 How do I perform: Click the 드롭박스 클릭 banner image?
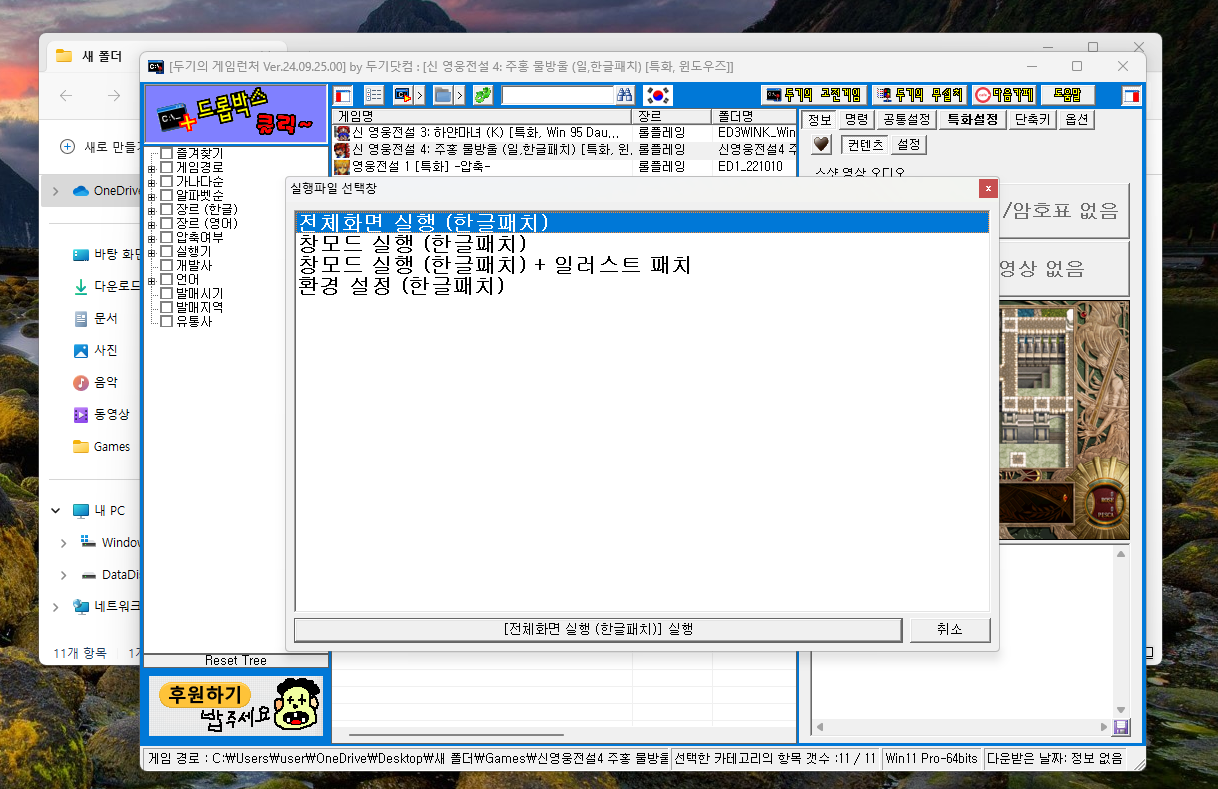(x=236, y=113)
